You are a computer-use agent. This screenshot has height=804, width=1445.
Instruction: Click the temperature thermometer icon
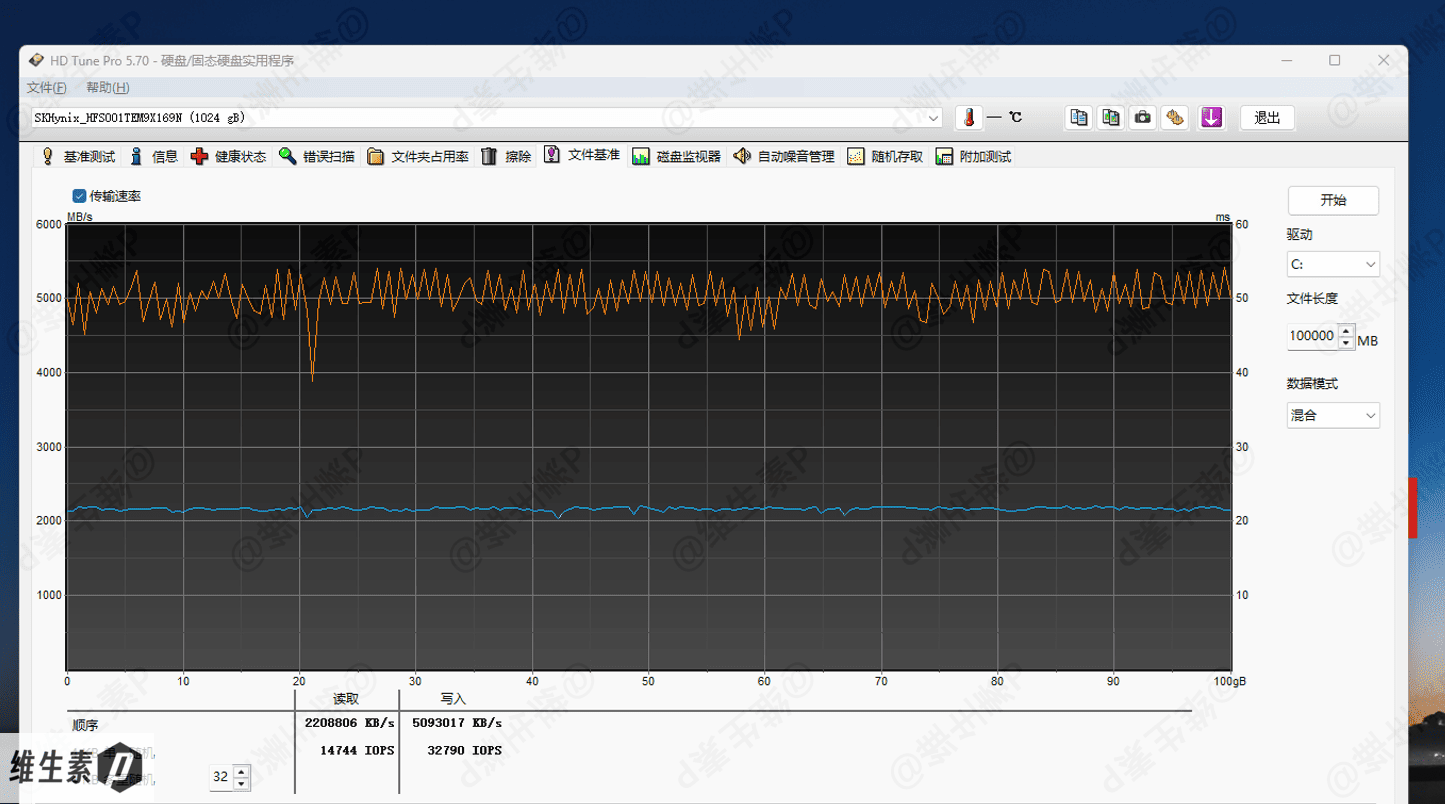click(x=968, y=118)
